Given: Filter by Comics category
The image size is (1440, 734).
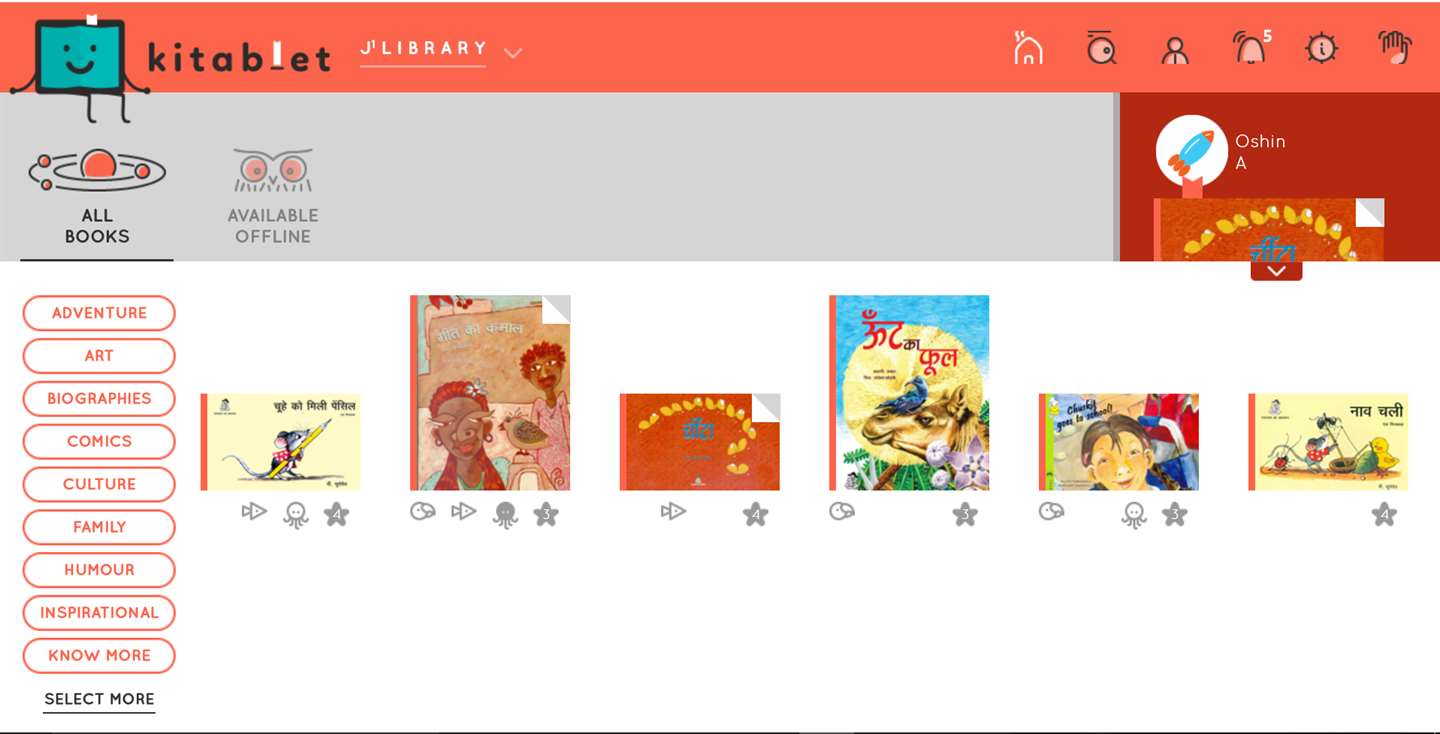Looking at the screenshot, I should point(99,441).
